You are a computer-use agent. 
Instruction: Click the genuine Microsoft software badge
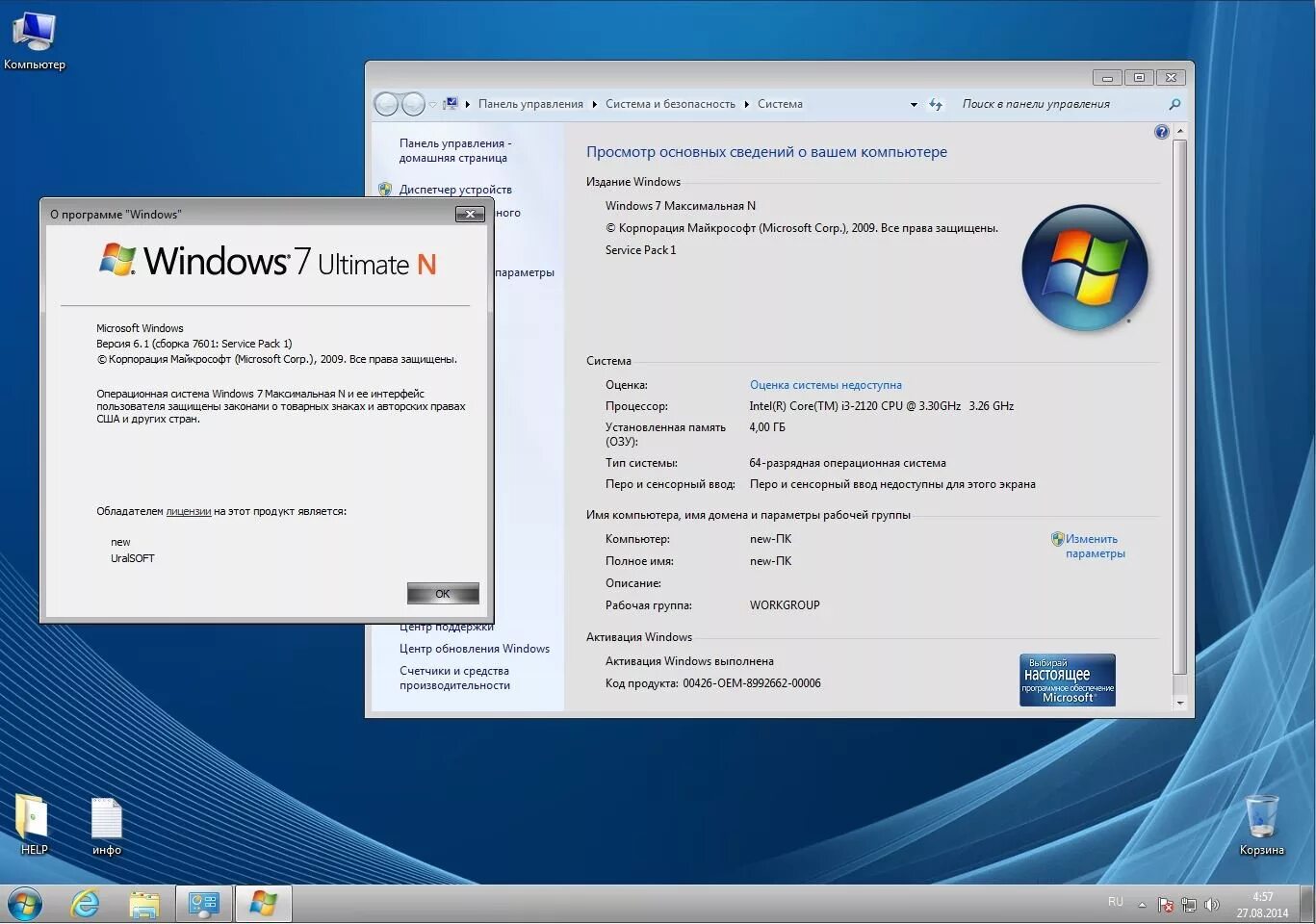point(1067,680)
